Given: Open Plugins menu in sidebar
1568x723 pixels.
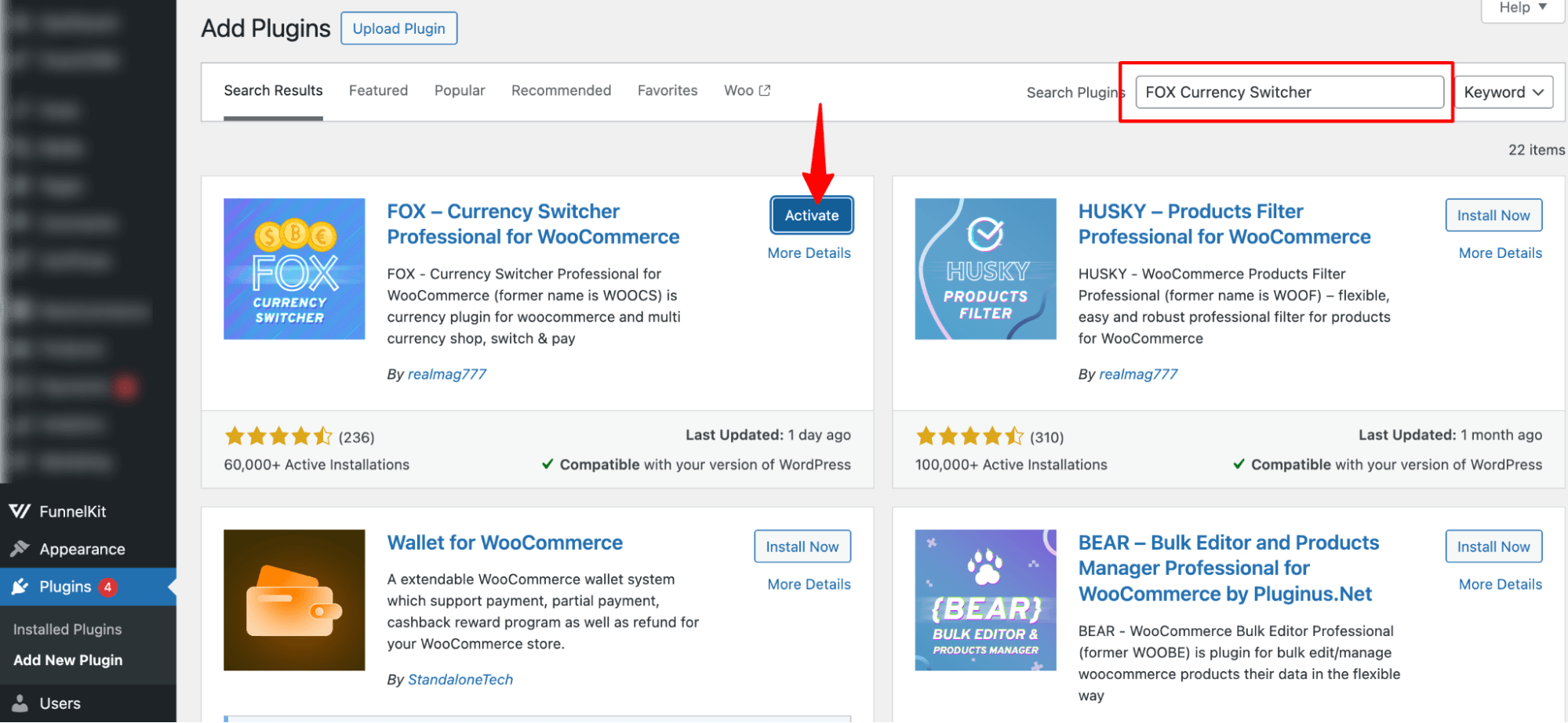Looking at the screenshot, I should 88,587.
